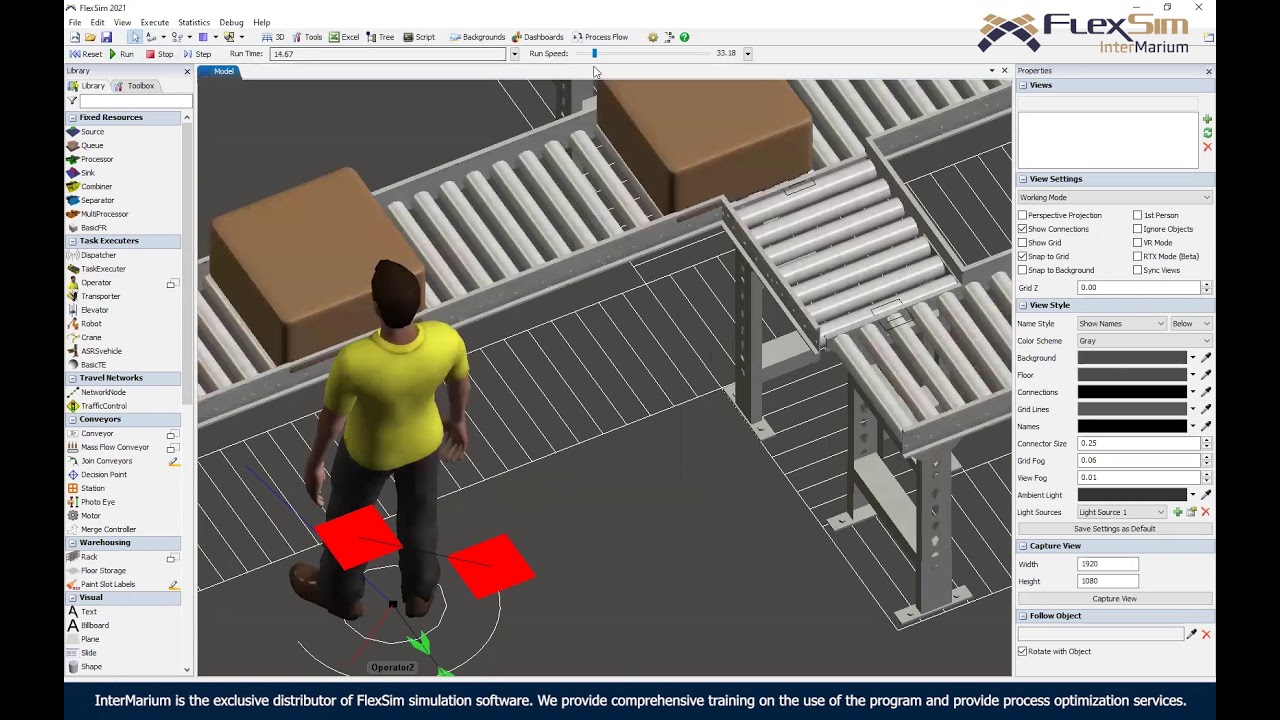Enable Show Grid checkbox
This screenshot has width=1280, height=720.
tap(1023, 243)
